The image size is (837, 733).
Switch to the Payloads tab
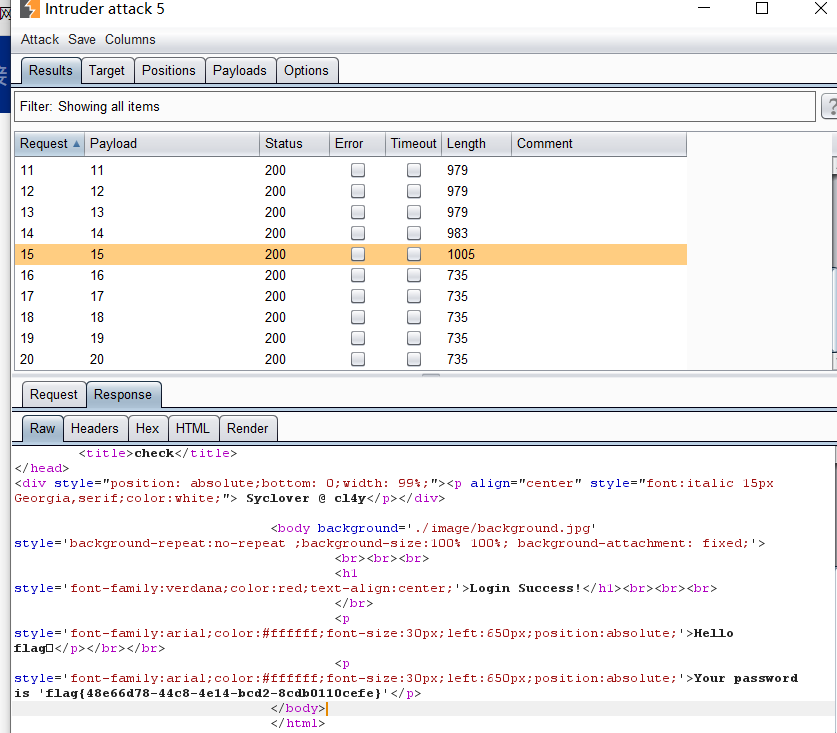(x=240, y=70)
